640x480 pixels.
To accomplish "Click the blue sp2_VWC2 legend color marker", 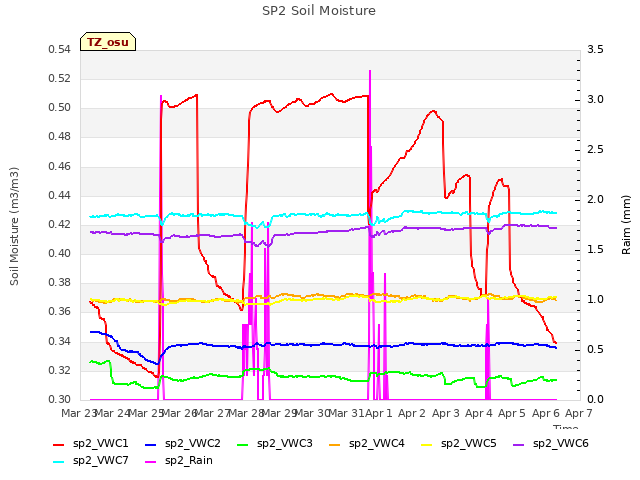I will 151,444.
